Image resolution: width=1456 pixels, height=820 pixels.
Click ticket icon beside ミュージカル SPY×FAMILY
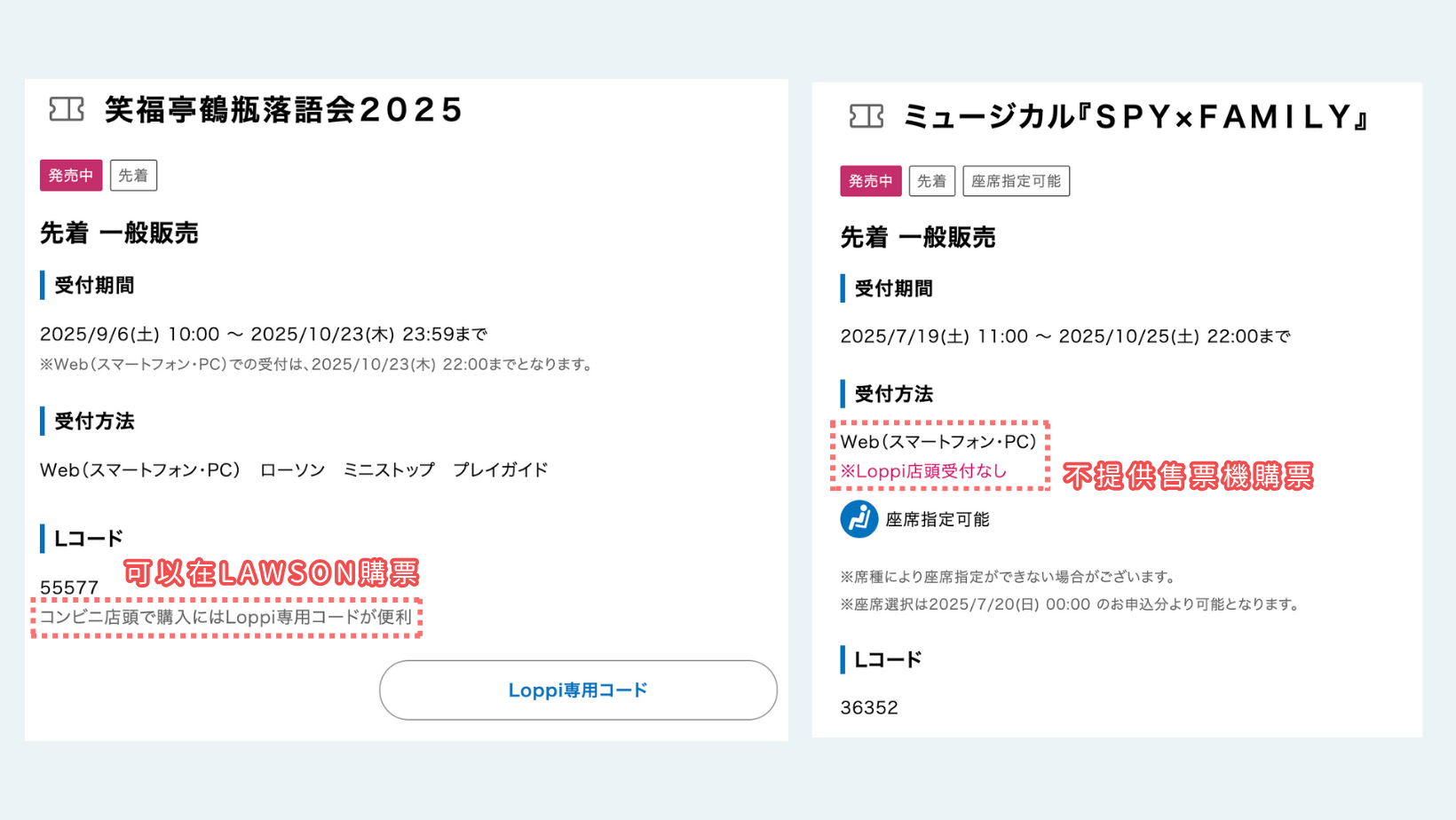(x=866, y=116)
